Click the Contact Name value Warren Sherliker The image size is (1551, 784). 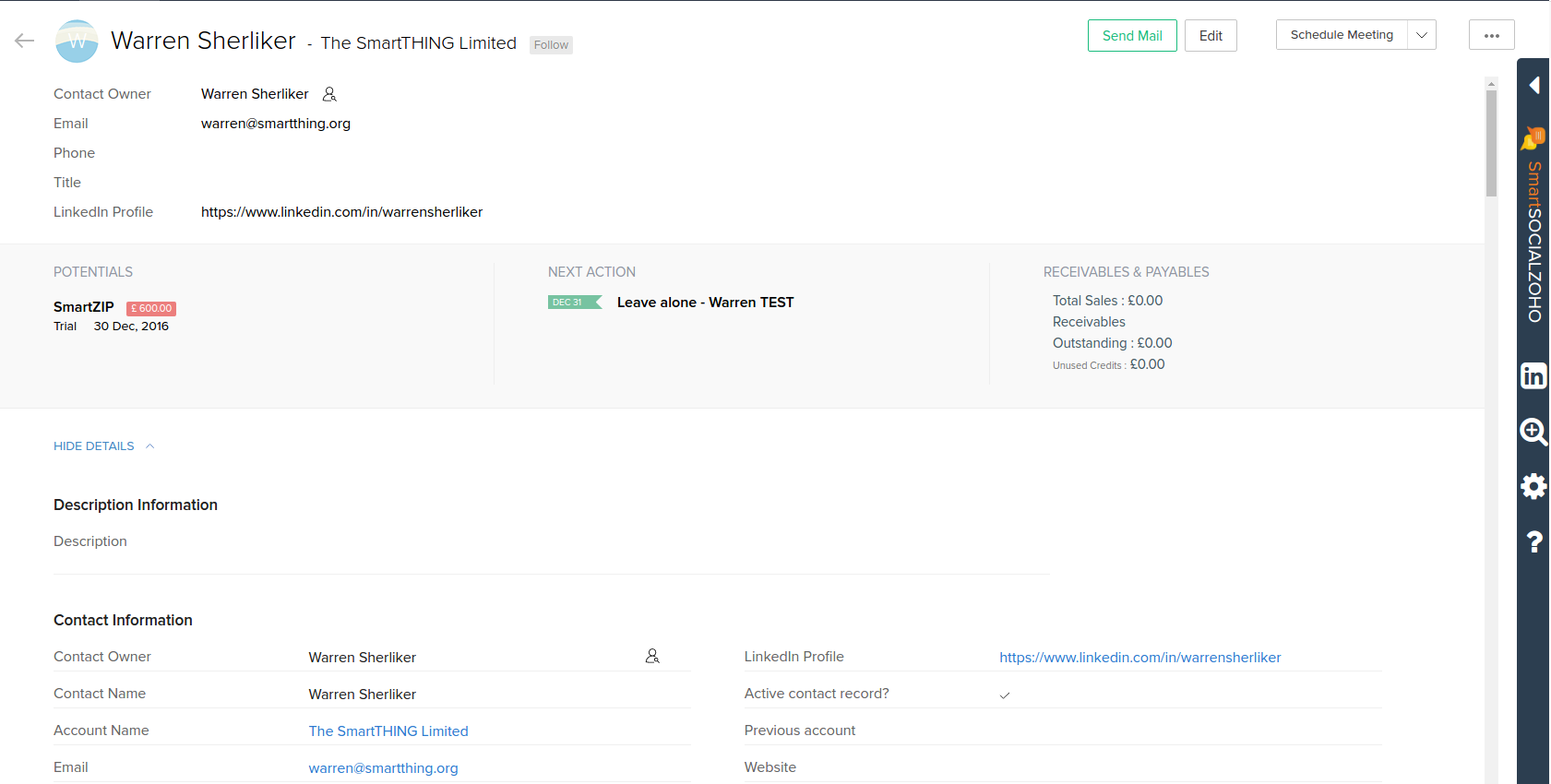point(363,695)
